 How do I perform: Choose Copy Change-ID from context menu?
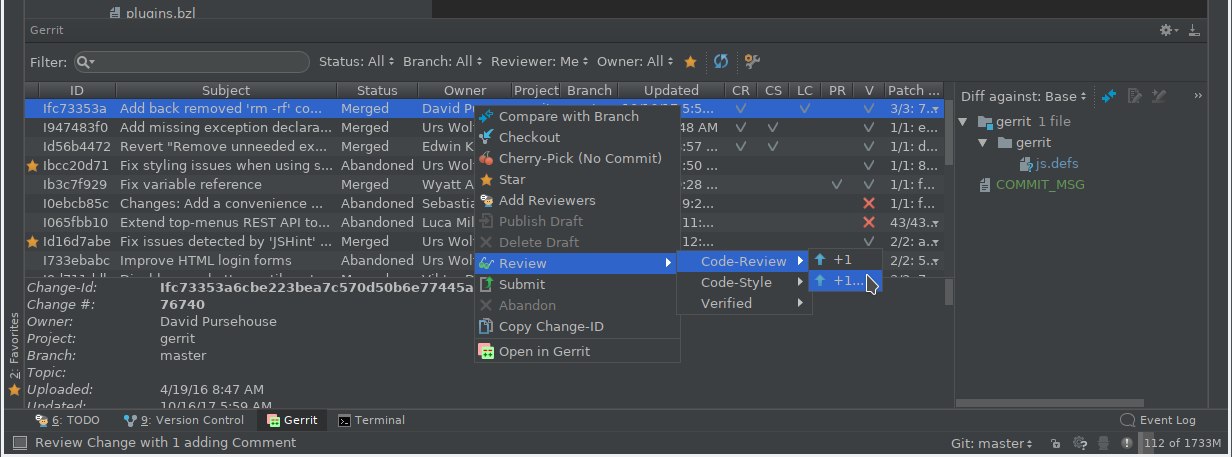[x=551, y=326]
